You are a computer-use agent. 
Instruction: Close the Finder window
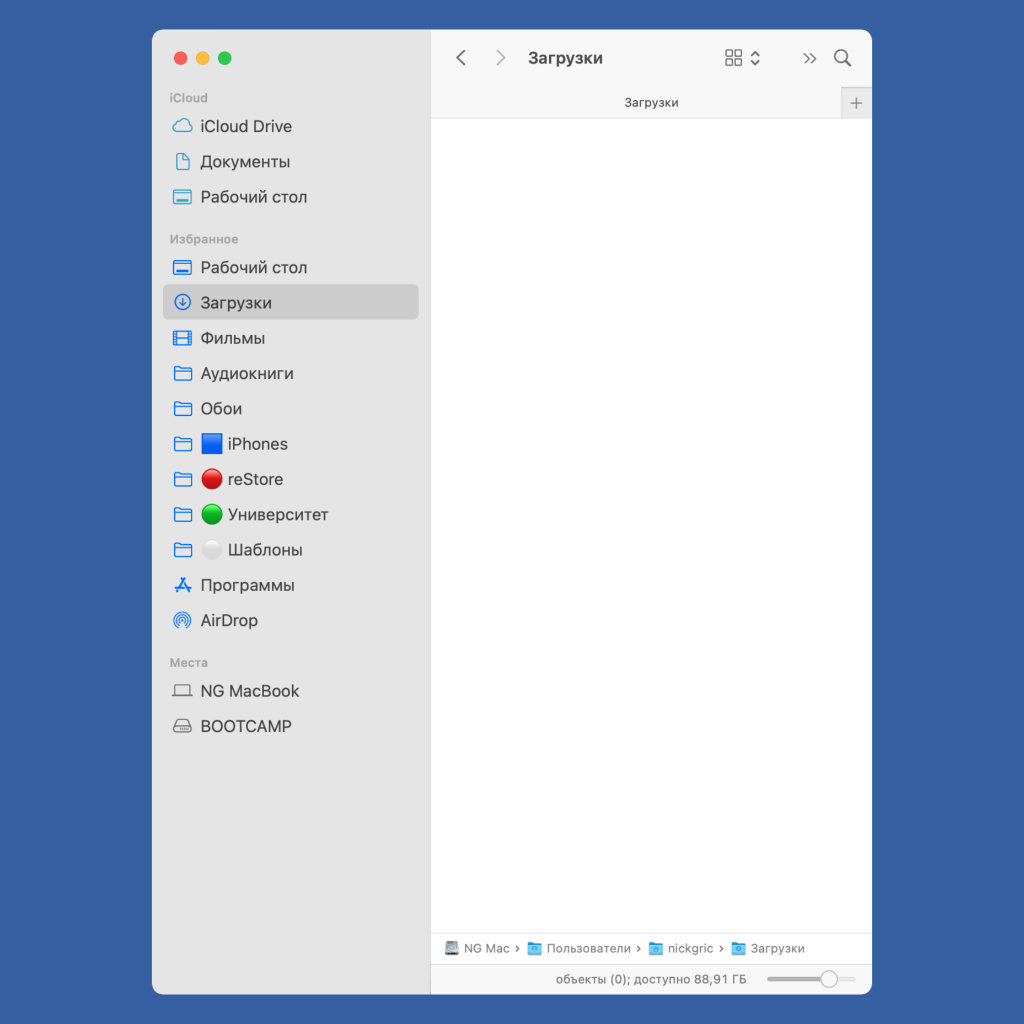click(181, 58)
